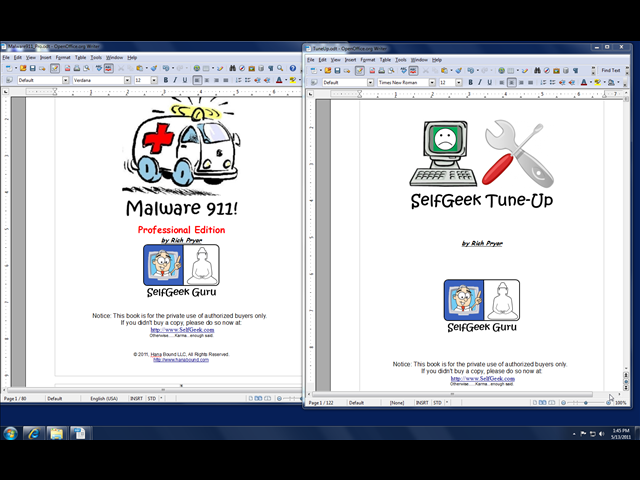The height and width of the screenshot is (480, 640).
Task: Open Window menu in TuneUp window
Action: point(419,60)
